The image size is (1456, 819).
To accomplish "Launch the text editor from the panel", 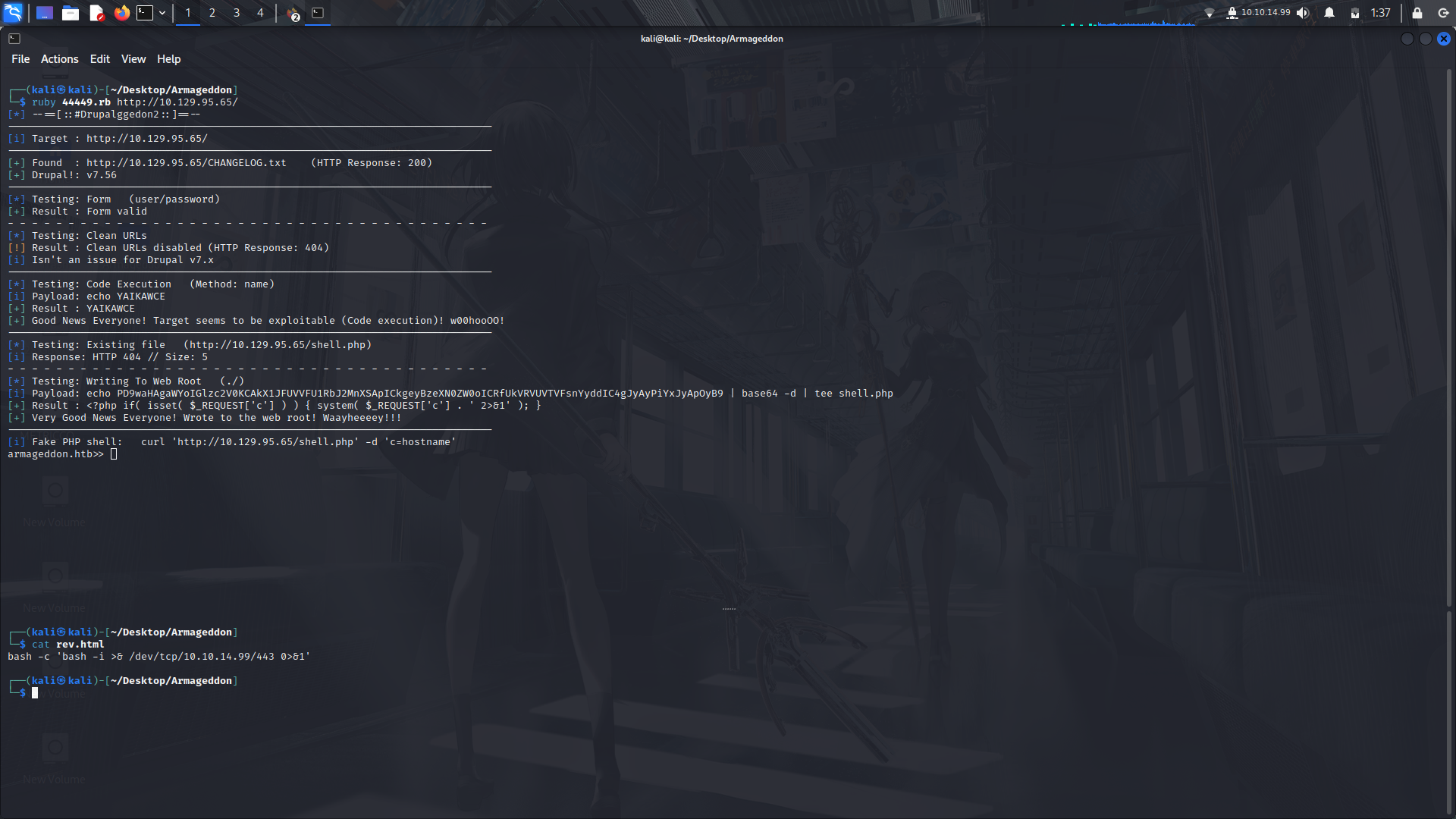I will (x=96, y=13).
